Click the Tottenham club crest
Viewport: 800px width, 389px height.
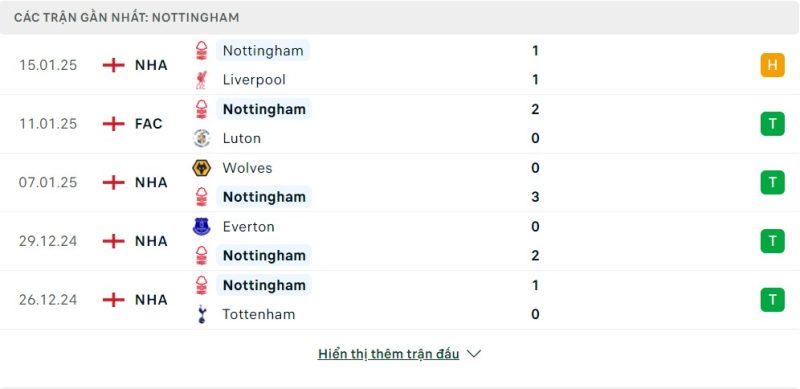click(202, 314)
